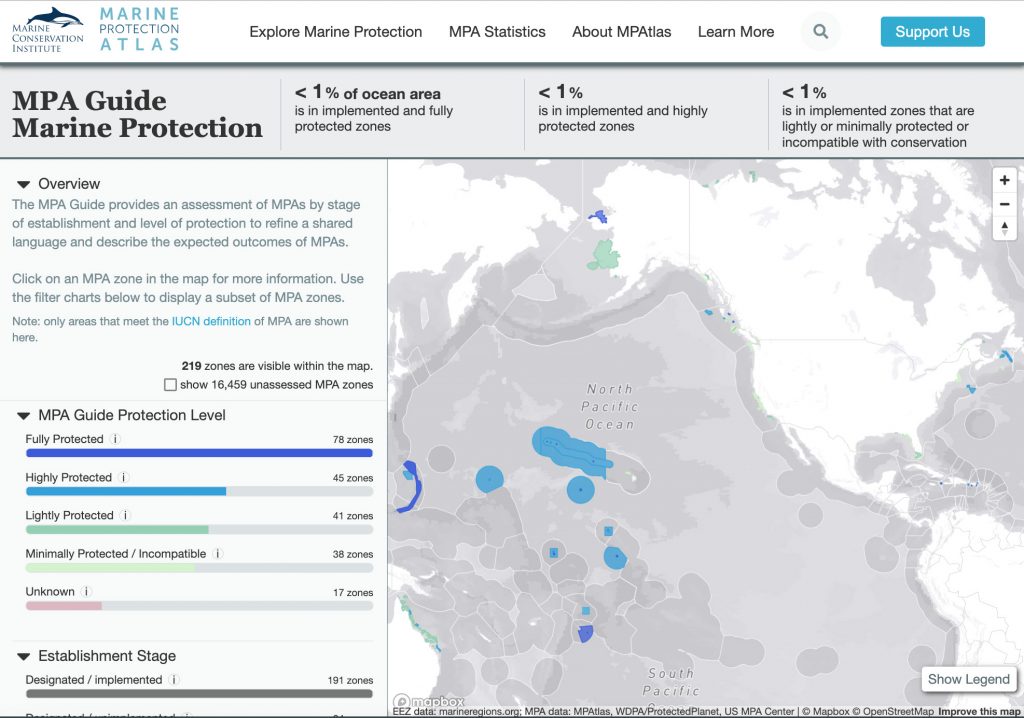Open info icon beside Lightly Protected
The width and height of the screenshot is (1024, 718).
pyautogui.click(x=125, y=516)
